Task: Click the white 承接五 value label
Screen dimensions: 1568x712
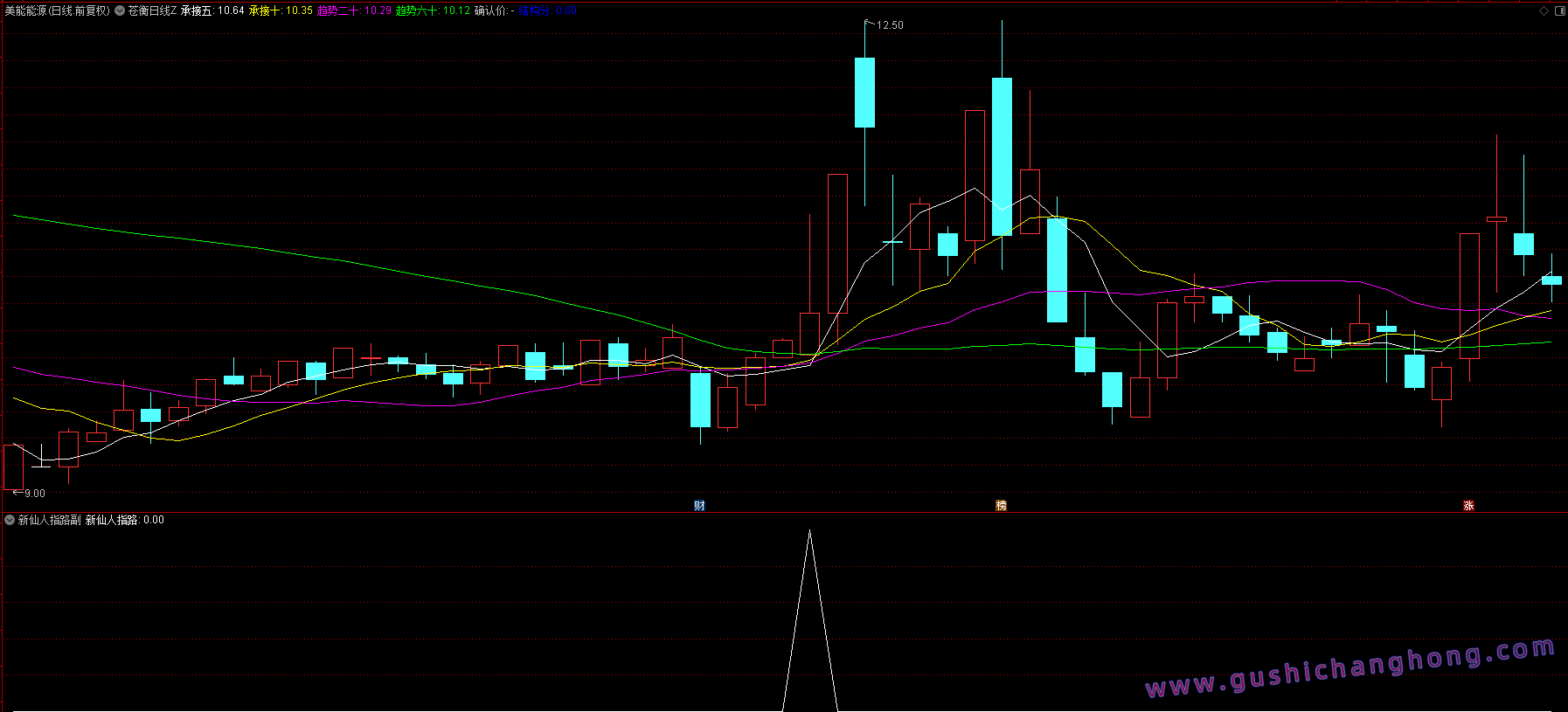Action: (x=212, y=11)
